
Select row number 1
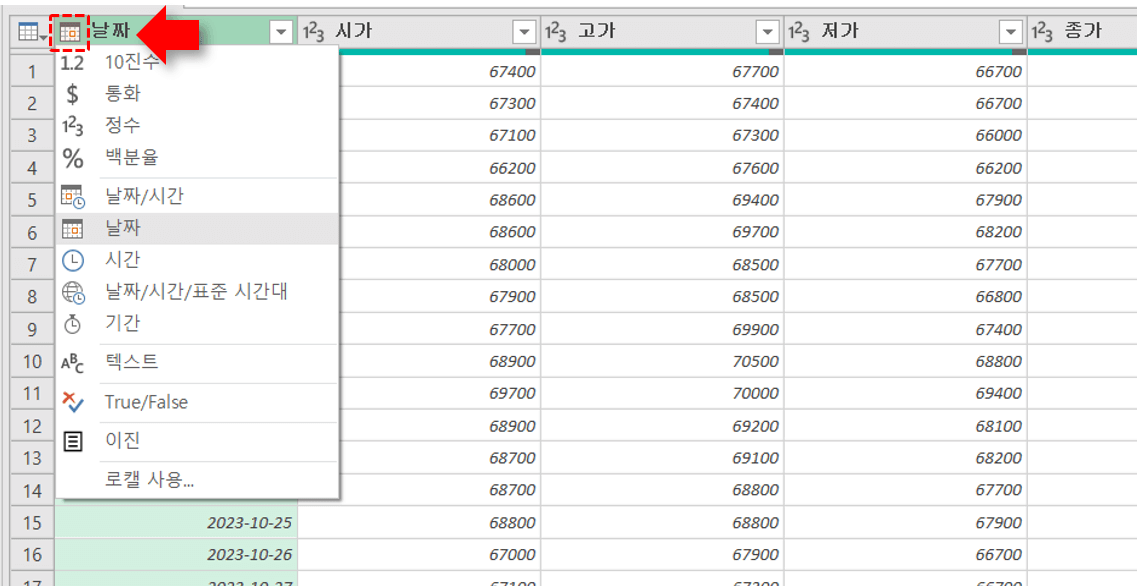coord(32,71)
